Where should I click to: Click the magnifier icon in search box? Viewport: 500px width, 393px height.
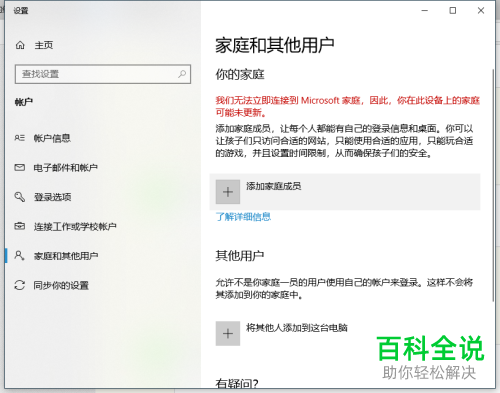coord(182,74)
